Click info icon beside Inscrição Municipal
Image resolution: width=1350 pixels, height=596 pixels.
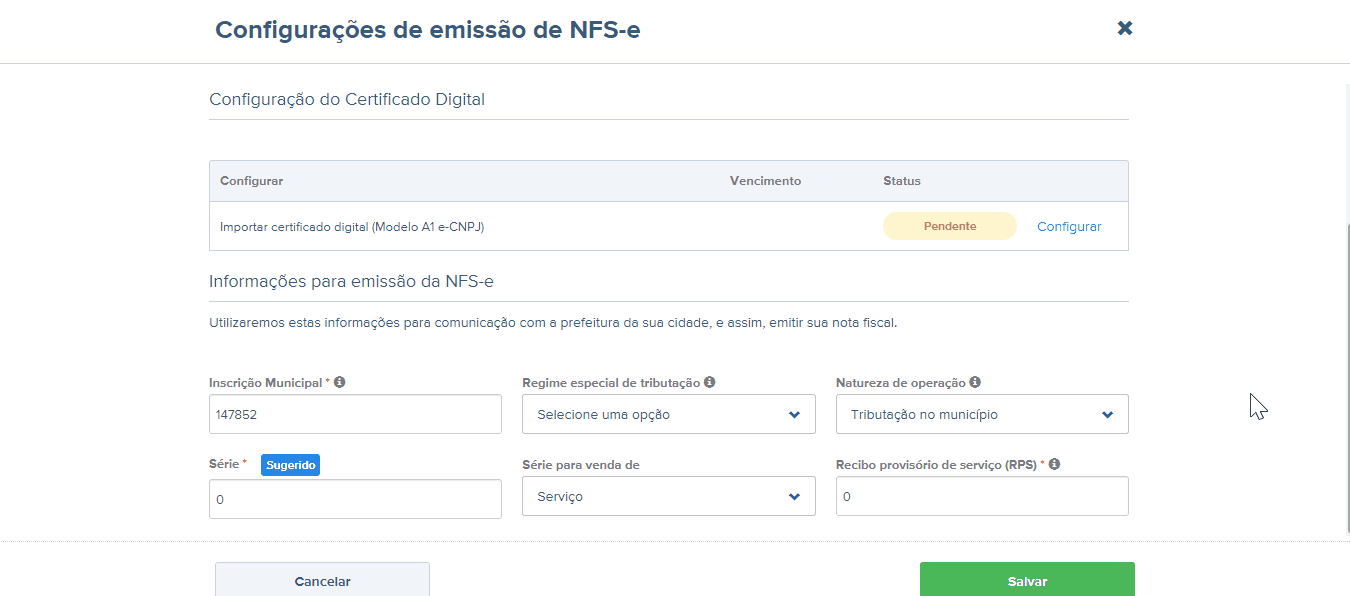point(340,382)
